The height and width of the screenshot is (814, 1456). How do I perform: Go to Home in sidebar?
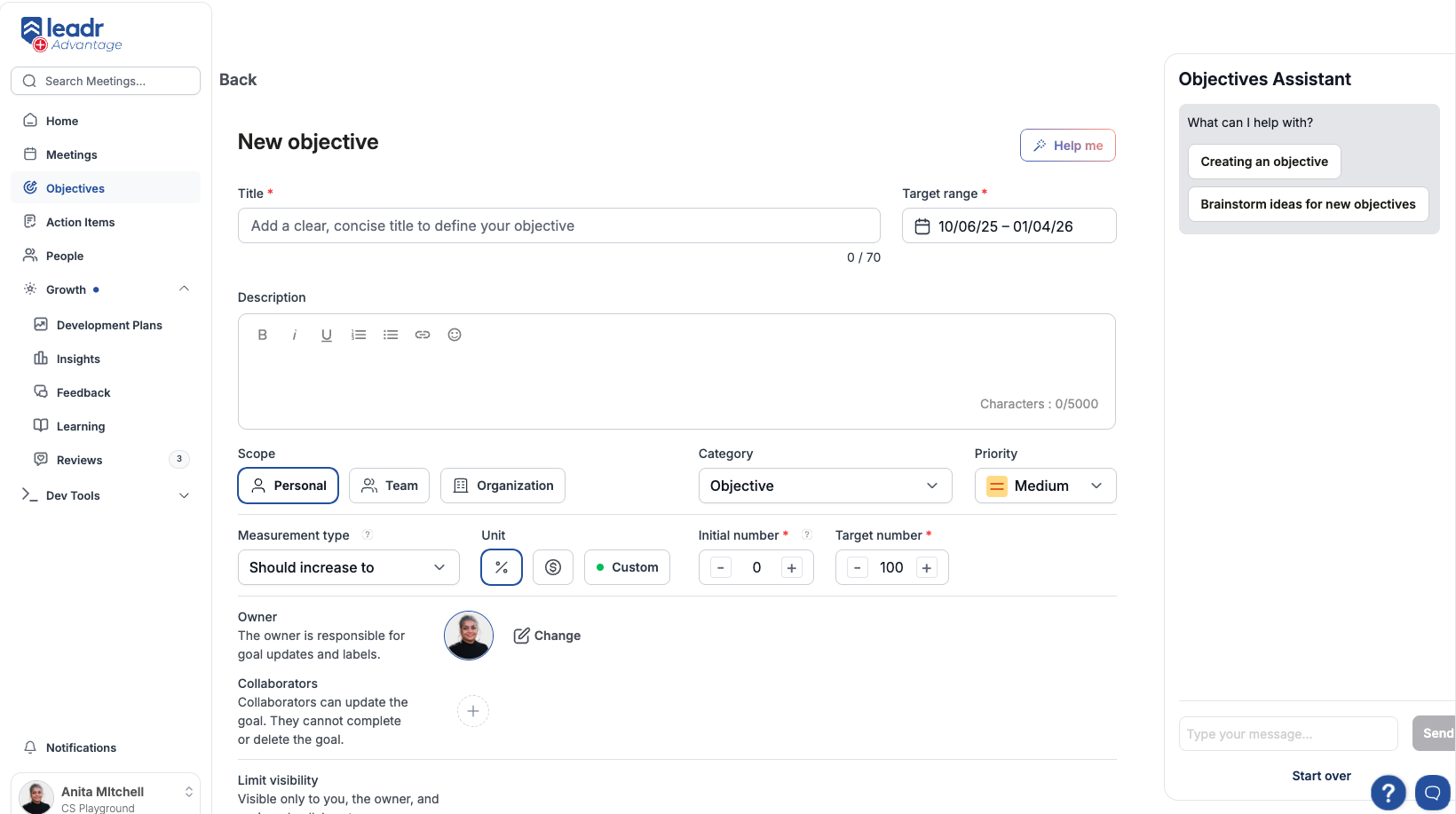[x=106, y=121]
